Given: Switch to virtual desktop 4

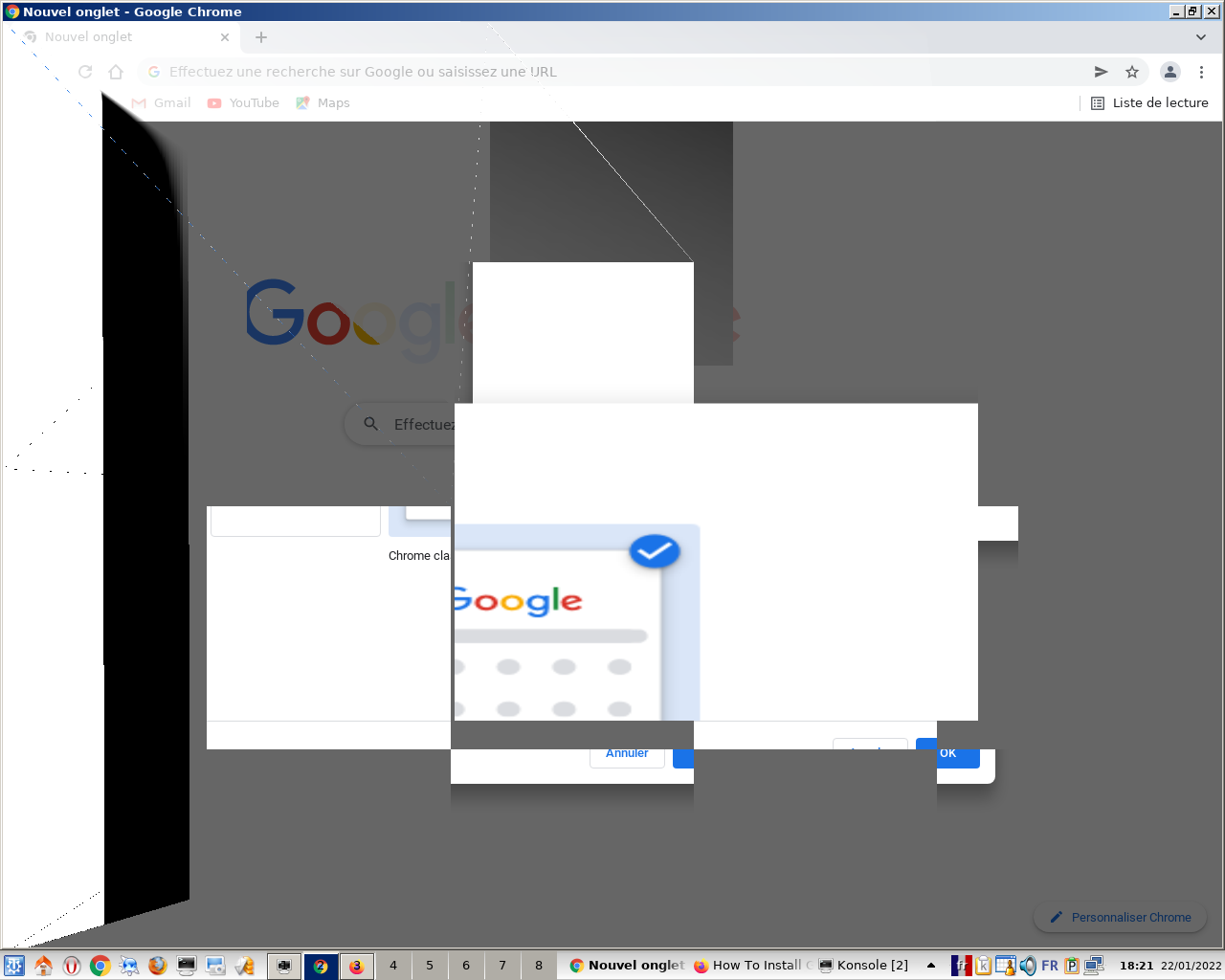Looking at the screenshot, I should pos(393,966).
